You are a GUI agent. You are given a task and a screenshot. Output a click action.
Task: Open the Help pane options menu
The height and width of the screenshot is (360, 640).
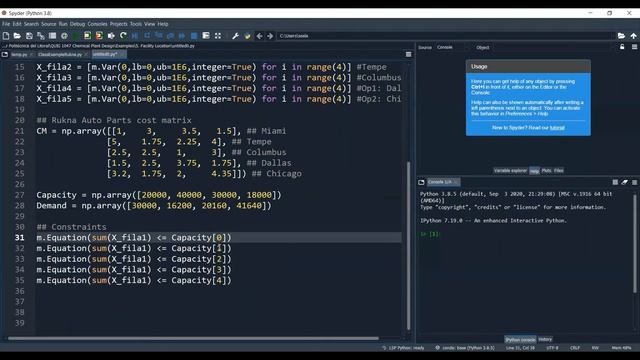pos(634,47)
